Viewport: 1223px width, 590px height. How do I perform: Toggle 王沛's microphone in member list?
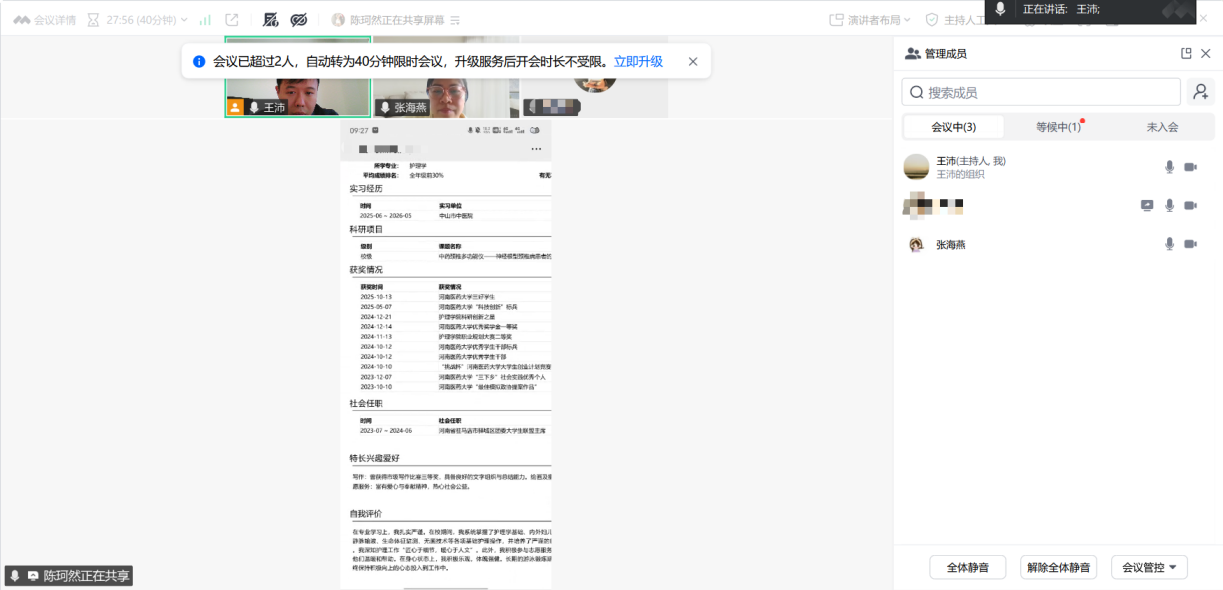point(1169,167)
